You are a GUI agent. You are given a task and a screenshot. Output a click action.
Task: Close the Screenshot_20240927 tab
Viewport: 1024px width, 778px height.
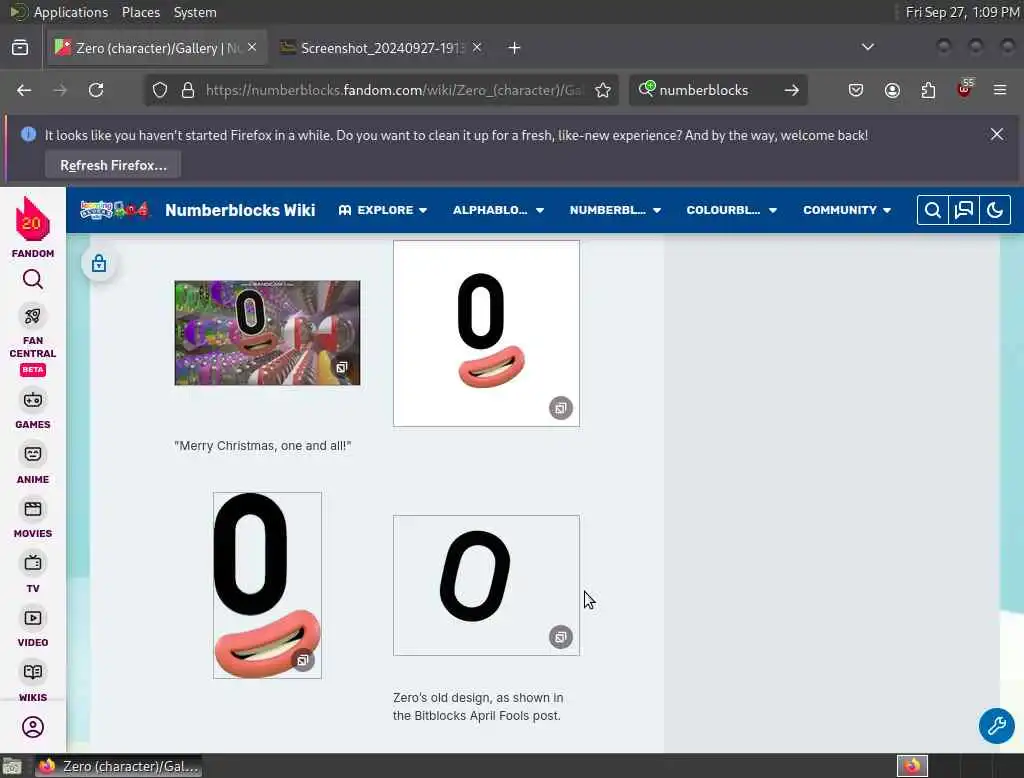(477, 48)
